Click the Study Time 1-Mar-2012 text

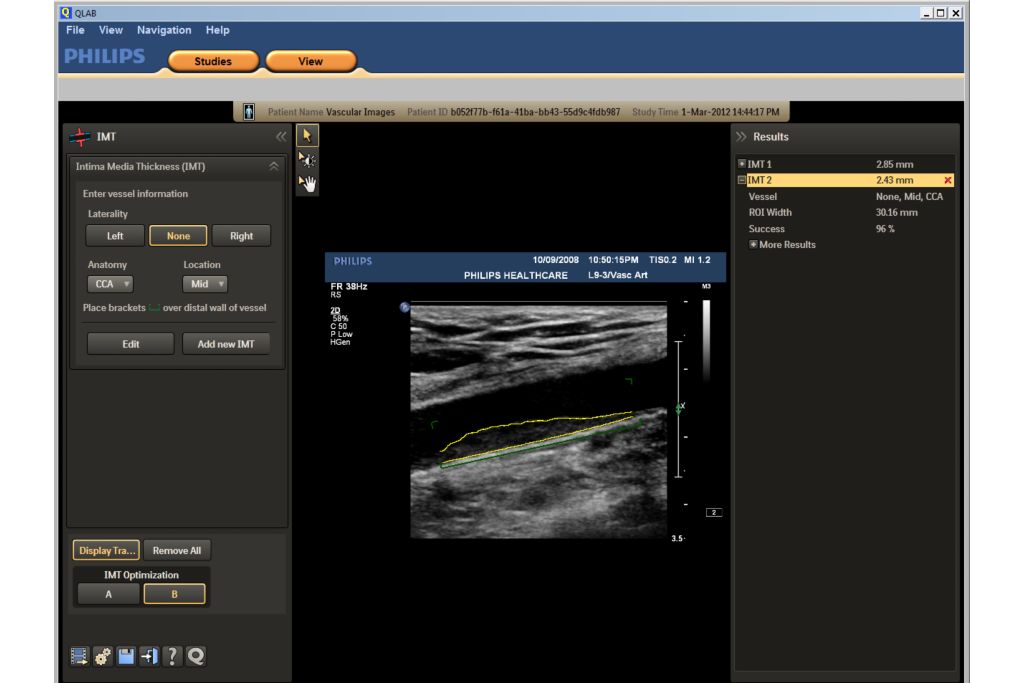tap(705, 112)
